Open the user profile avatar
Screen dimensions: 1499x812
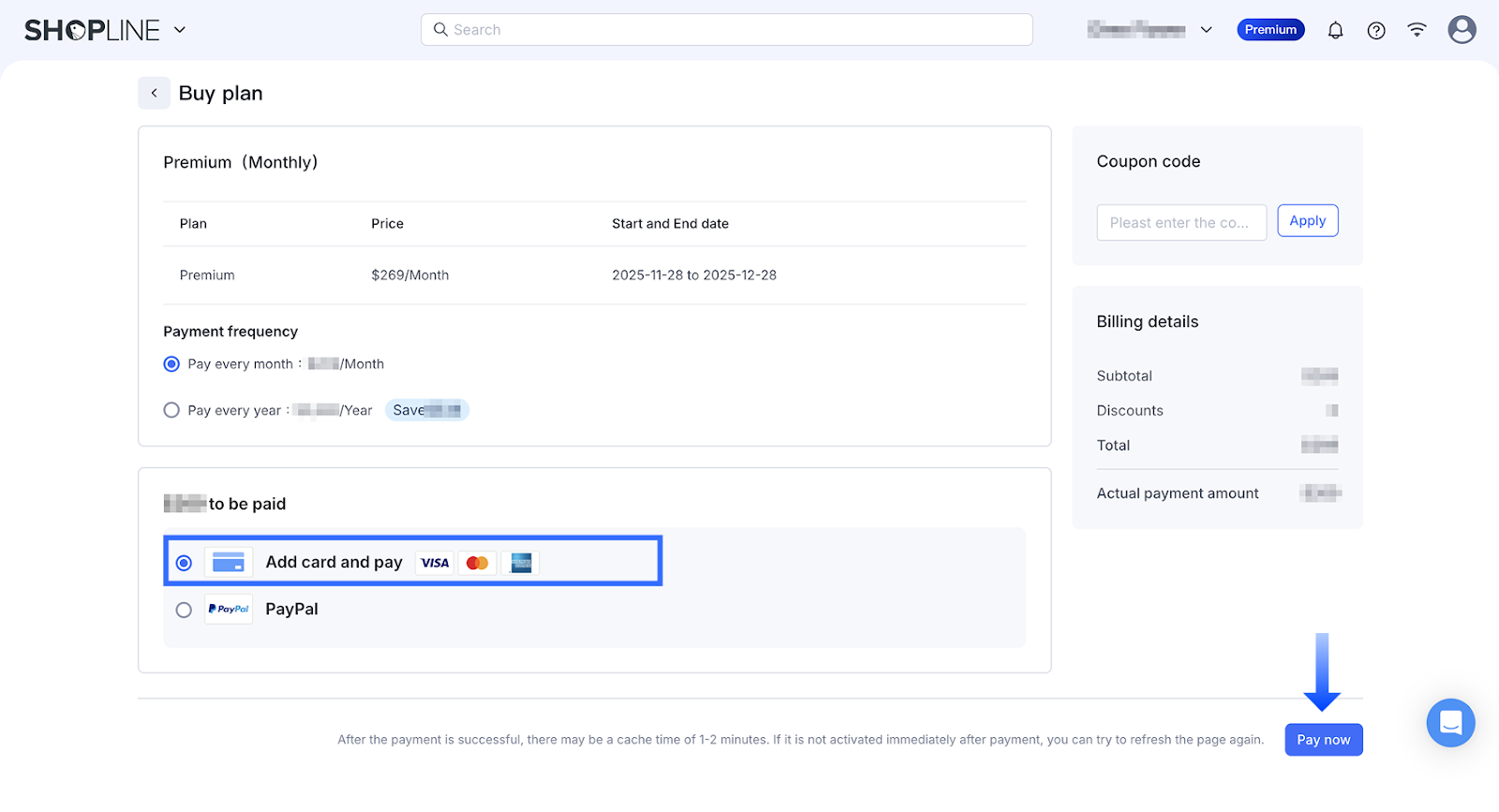point(1462,30)
